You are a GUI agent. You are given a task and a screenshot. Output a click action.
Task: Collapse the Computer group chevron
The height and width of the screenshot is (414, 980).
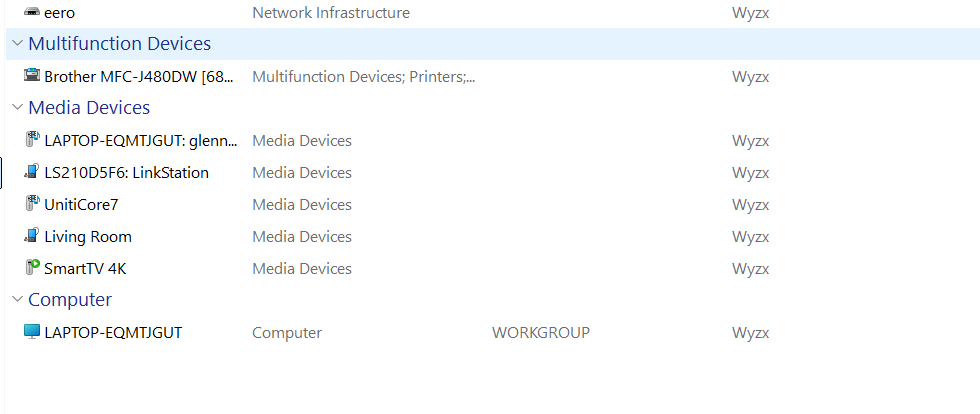coord(18,300)
